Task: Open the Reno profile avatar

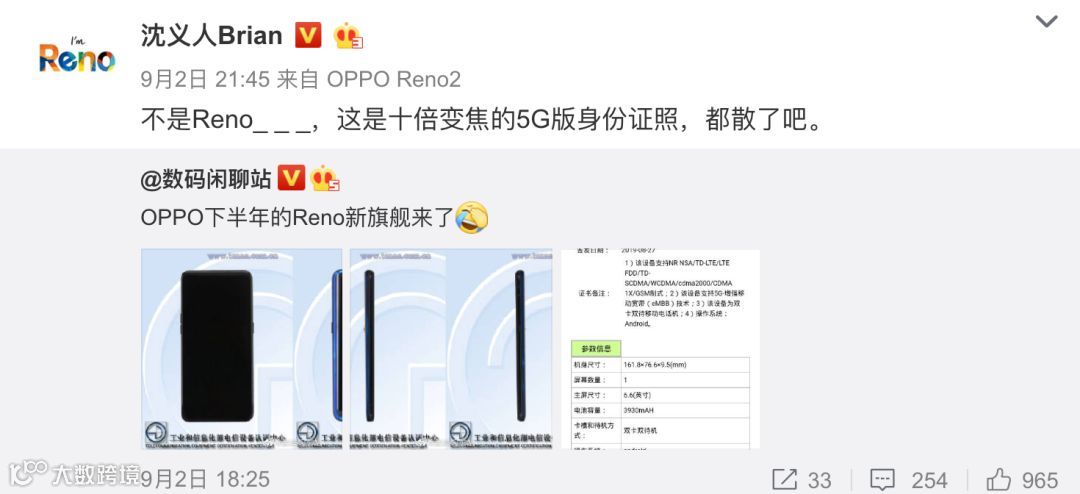Action: point(77,55)
